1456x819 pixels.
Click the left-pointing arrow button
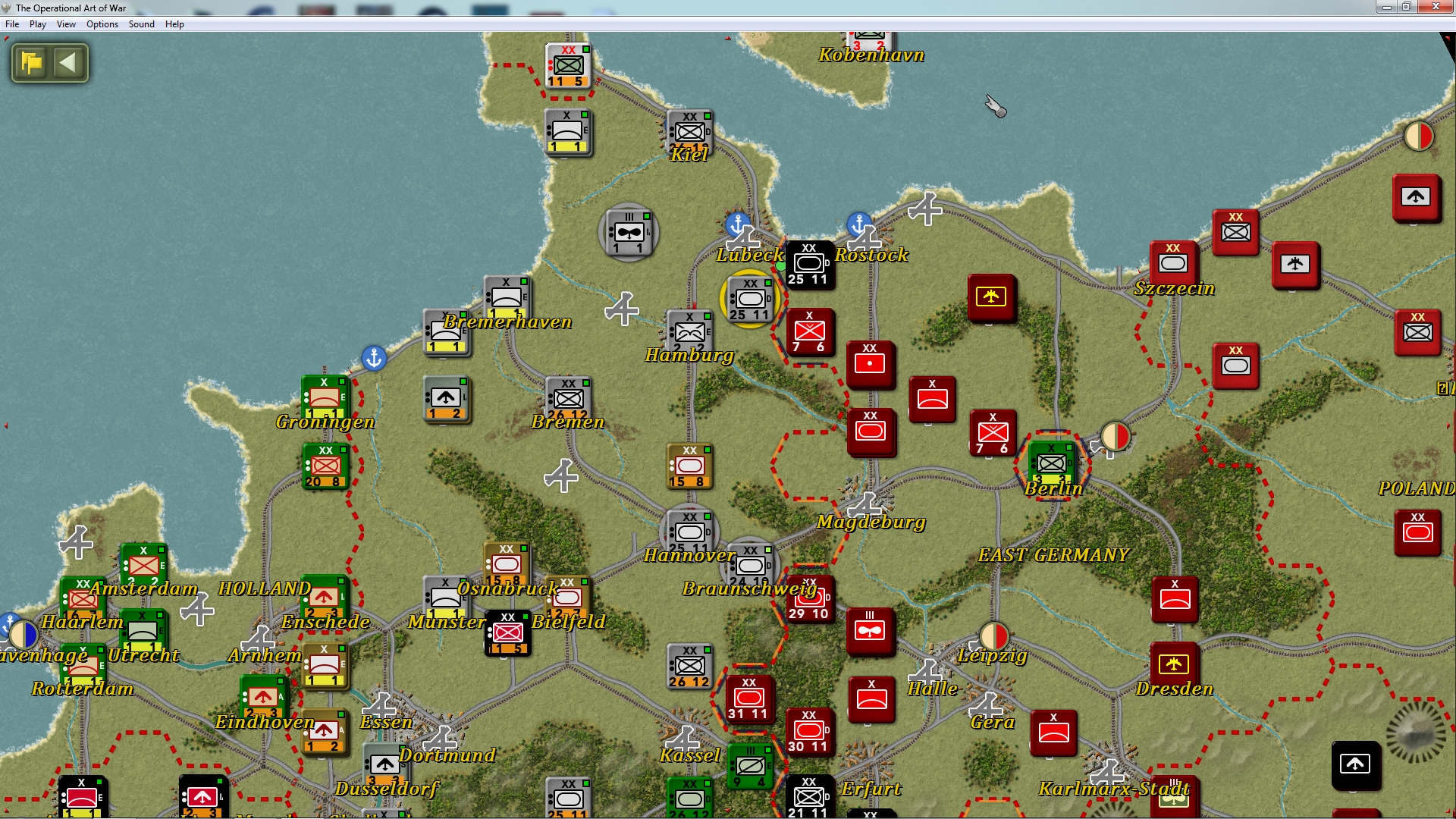click(68, 62)
